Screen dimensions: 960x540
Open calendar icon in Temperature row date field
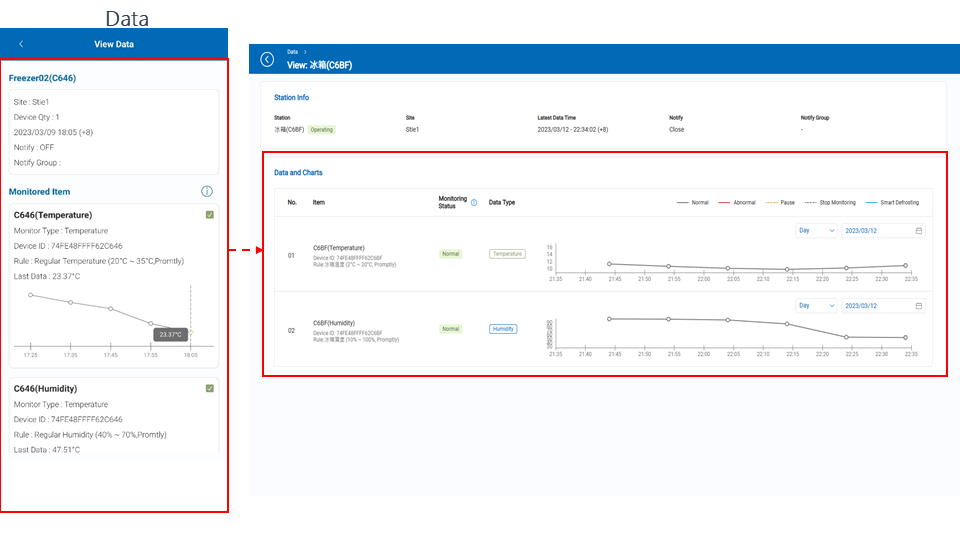click(918, 230)
